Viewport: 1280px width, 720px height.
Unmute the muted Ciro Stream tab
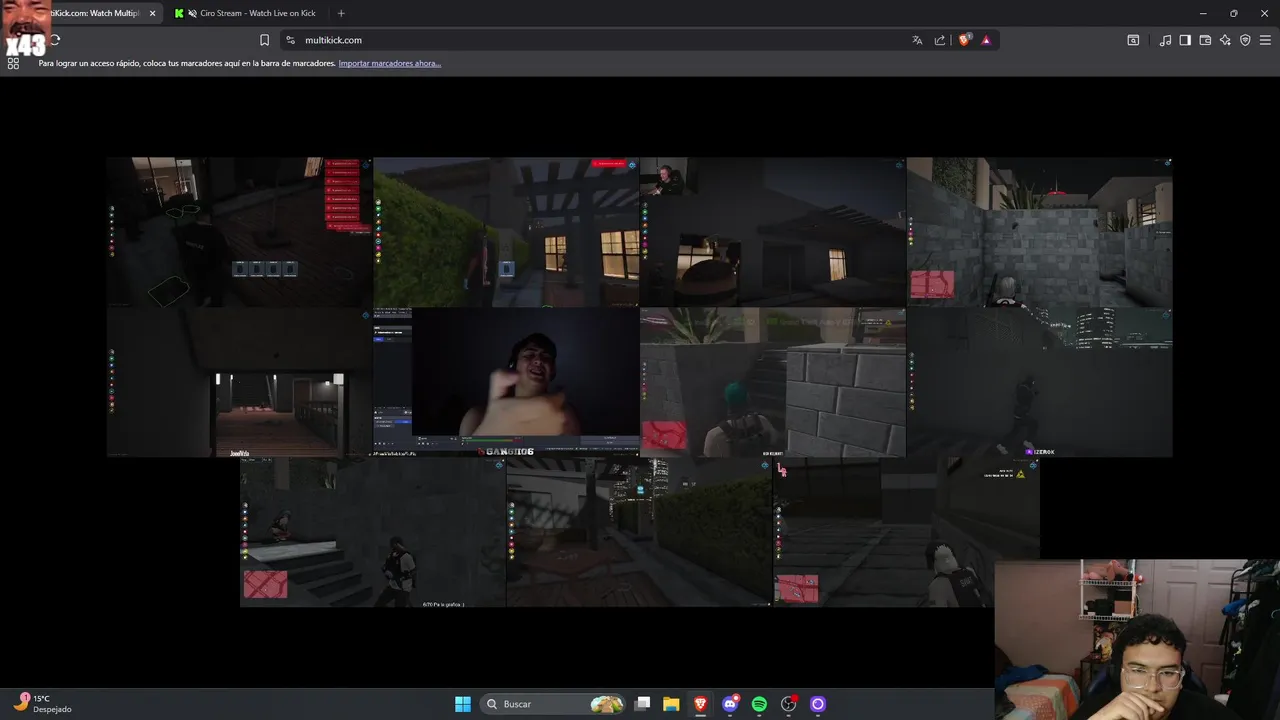click(x=192, y=13)
